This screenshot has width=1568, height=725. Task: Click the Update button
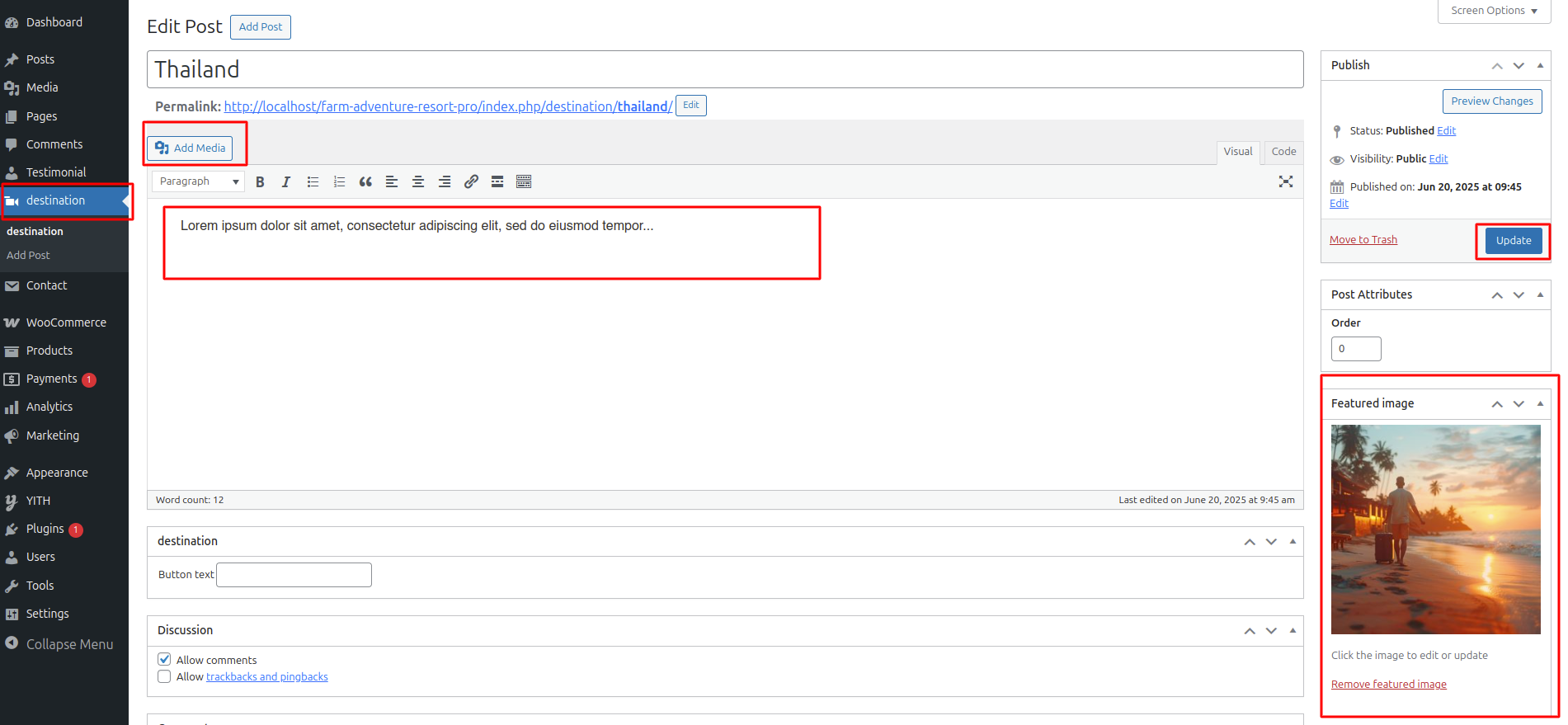(x=1513, y=241)
